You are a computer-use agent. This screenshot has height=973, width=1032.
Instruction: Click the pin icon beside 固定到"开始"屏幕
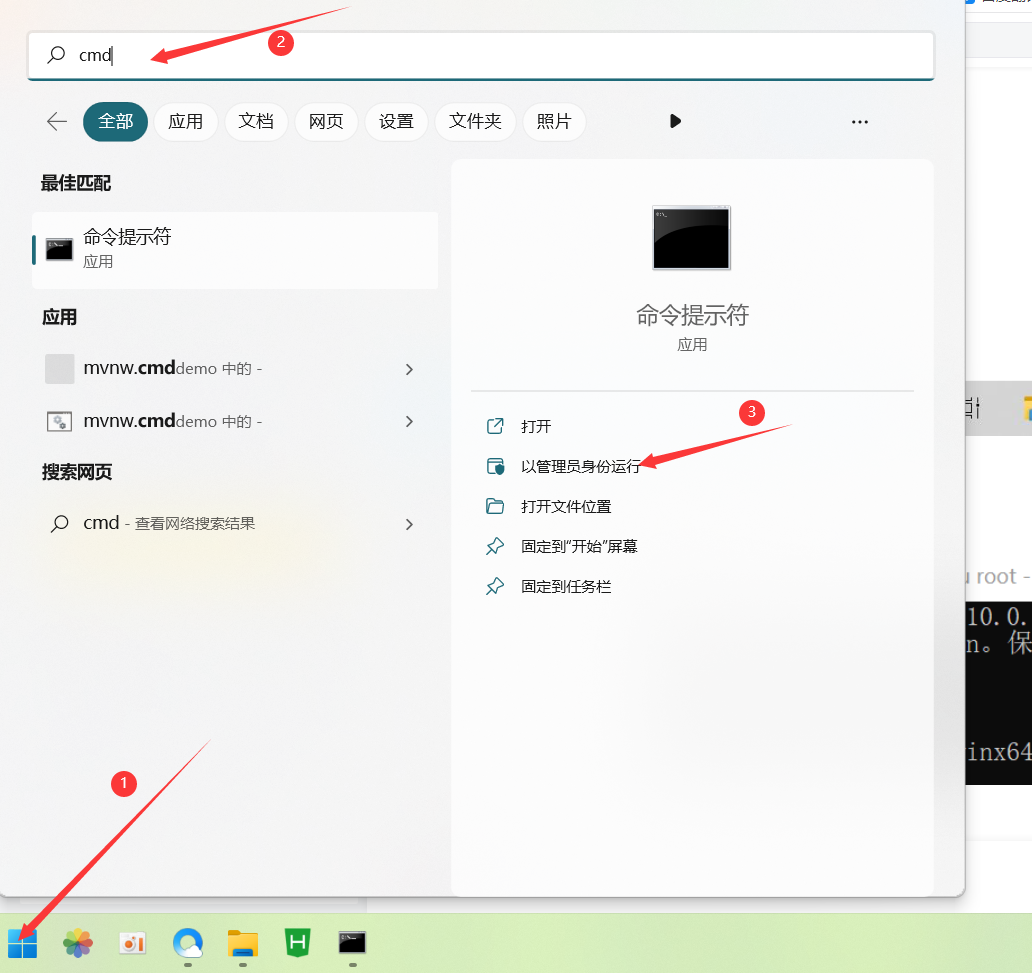pyautogui.click(x=495, y=546)
